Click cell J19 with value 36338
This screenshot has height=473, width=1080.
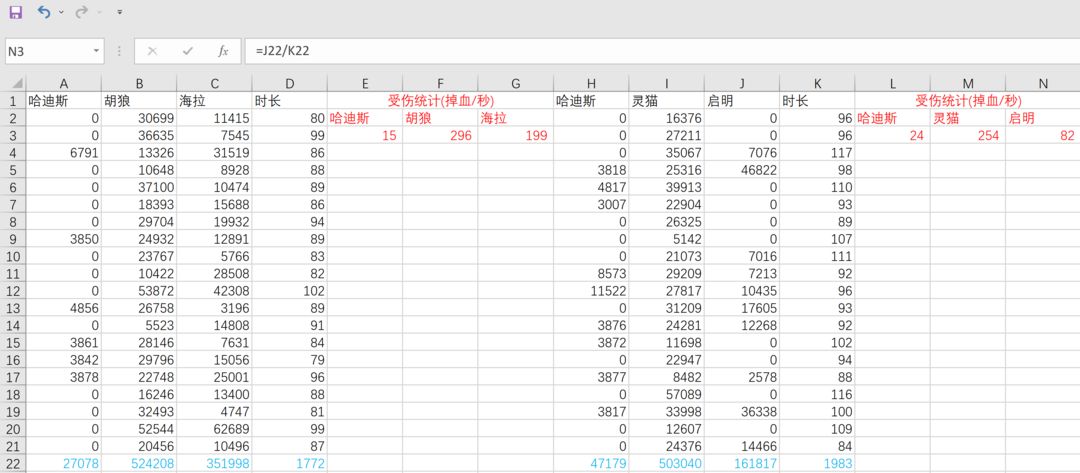[742, 411]
